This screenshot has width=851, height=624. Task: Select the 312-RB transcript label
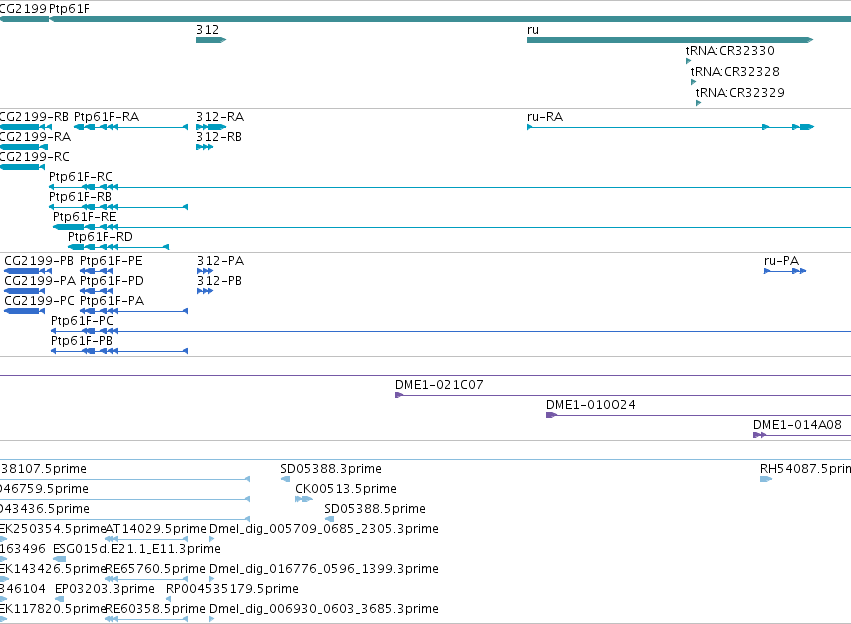click(x=219, y=137)
